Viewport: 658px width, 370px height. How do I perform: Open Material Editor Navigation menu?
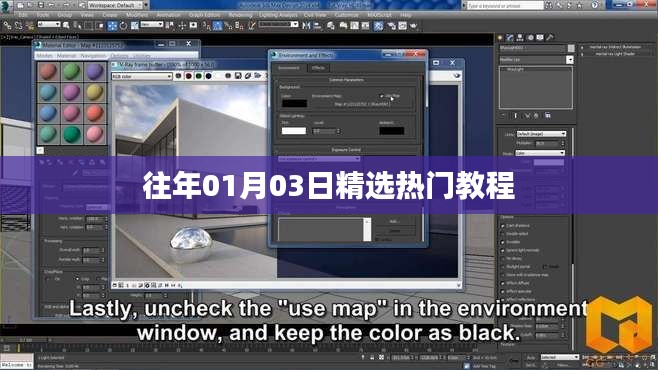coord(94,55)
